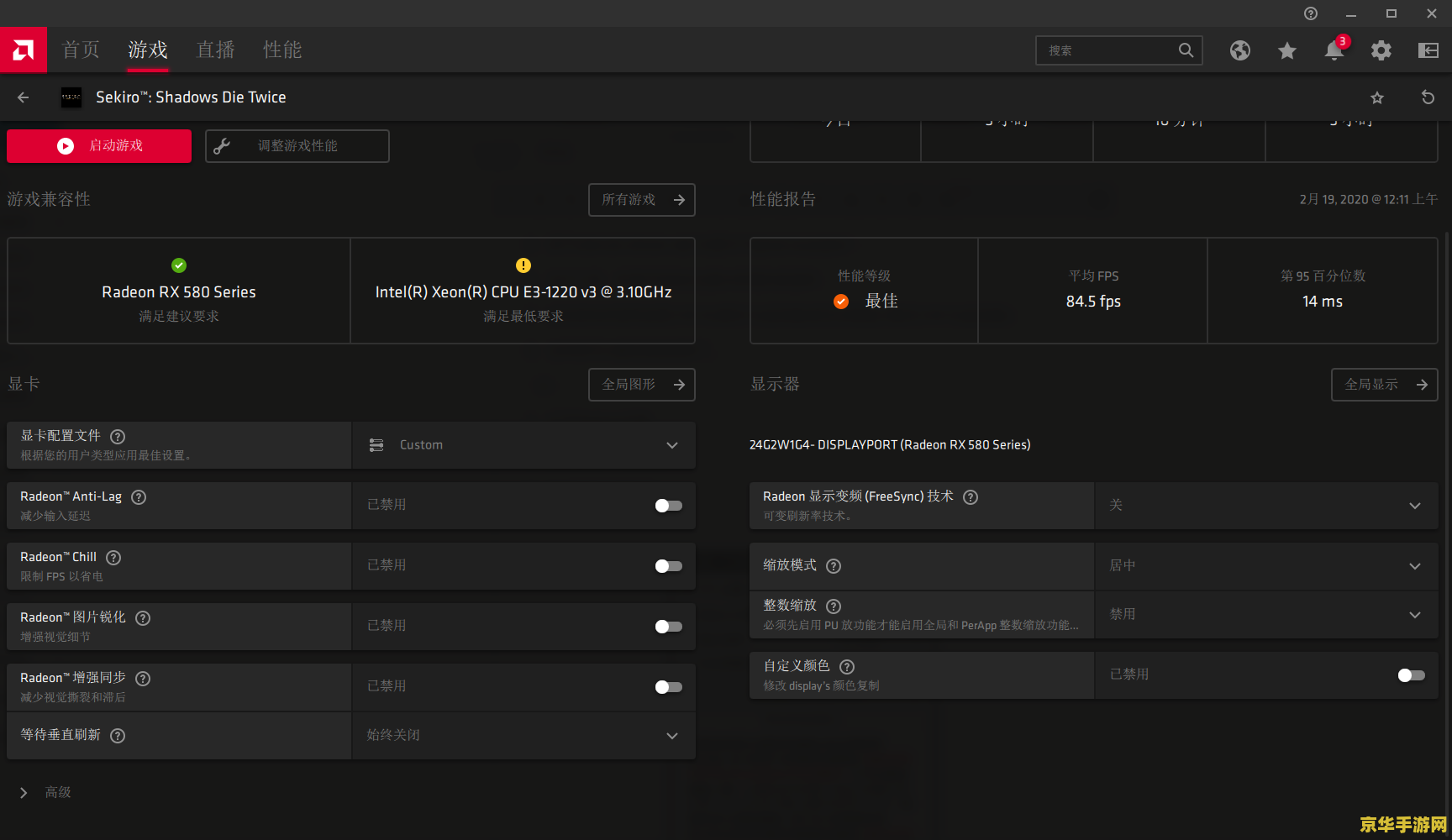The image size is (1452, 840).
Task: Favorite Sekiro using the star outline icon
Action: tap(1377, 97)
